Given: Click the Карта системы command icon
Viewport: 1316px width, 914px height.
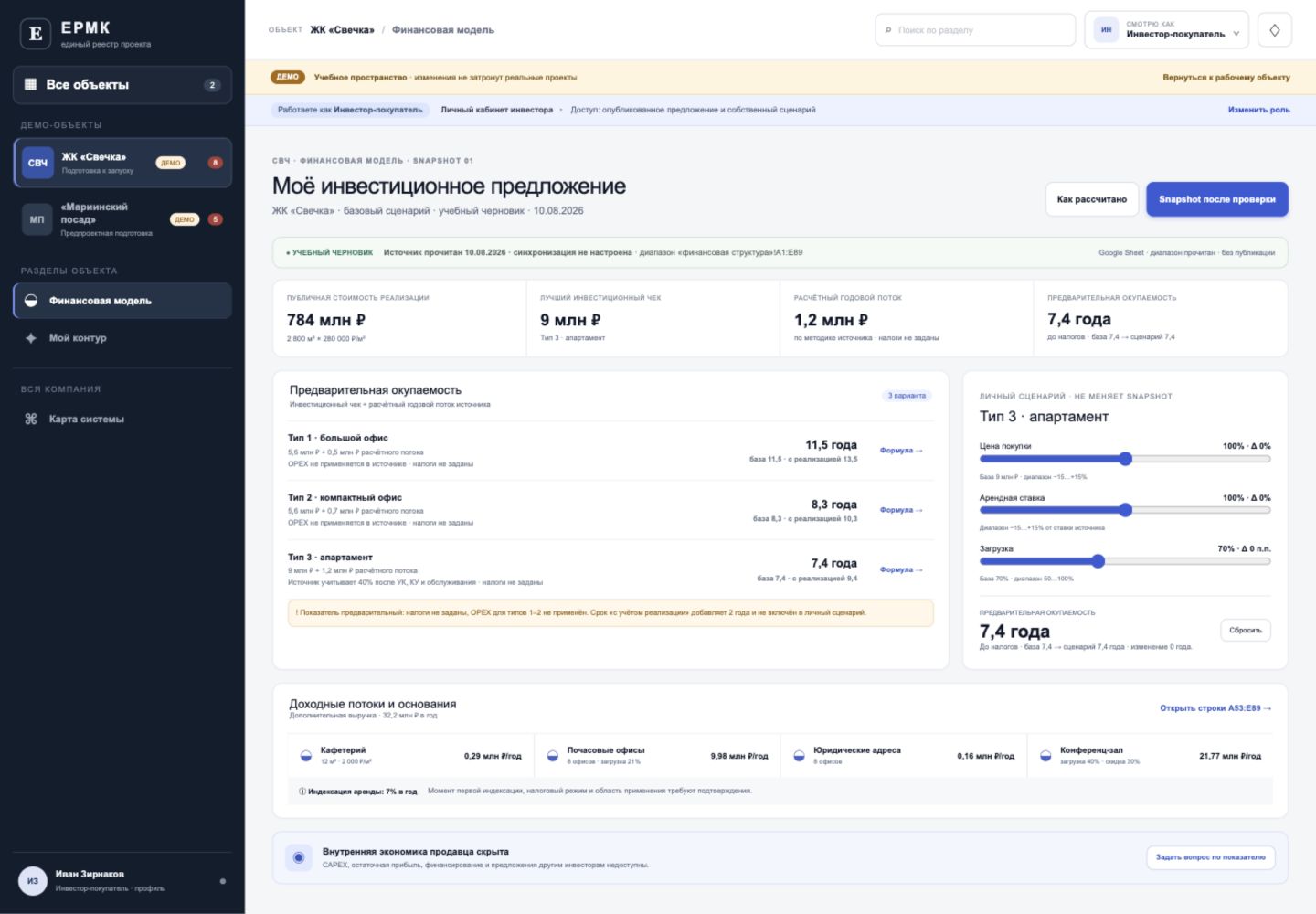Looking at the screenshot, I should [x=31, y=419].
